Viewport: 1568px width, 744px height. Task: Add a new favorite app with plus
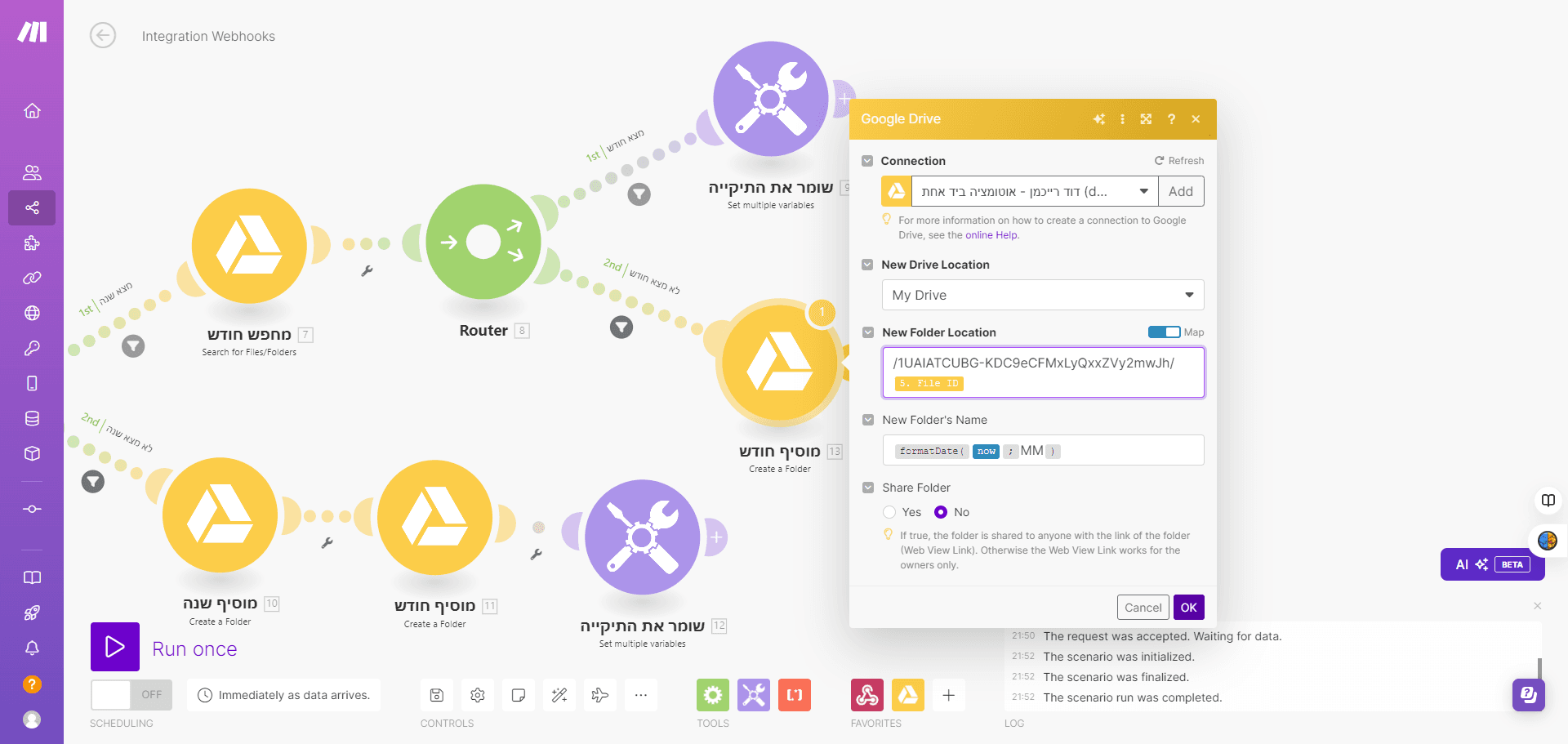[x=949, y=695]
